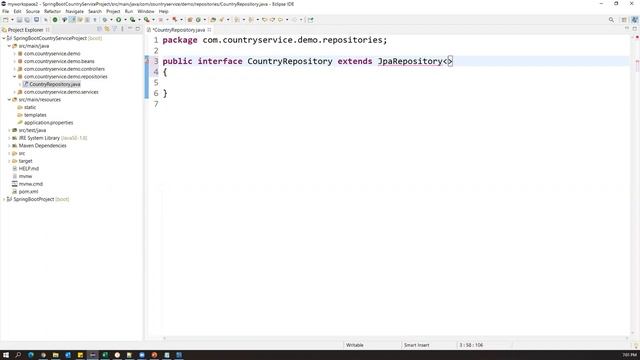Click the Debug bug toolbar icon
The width and height of the screenshot is (640, 360).
pos(105,20)
